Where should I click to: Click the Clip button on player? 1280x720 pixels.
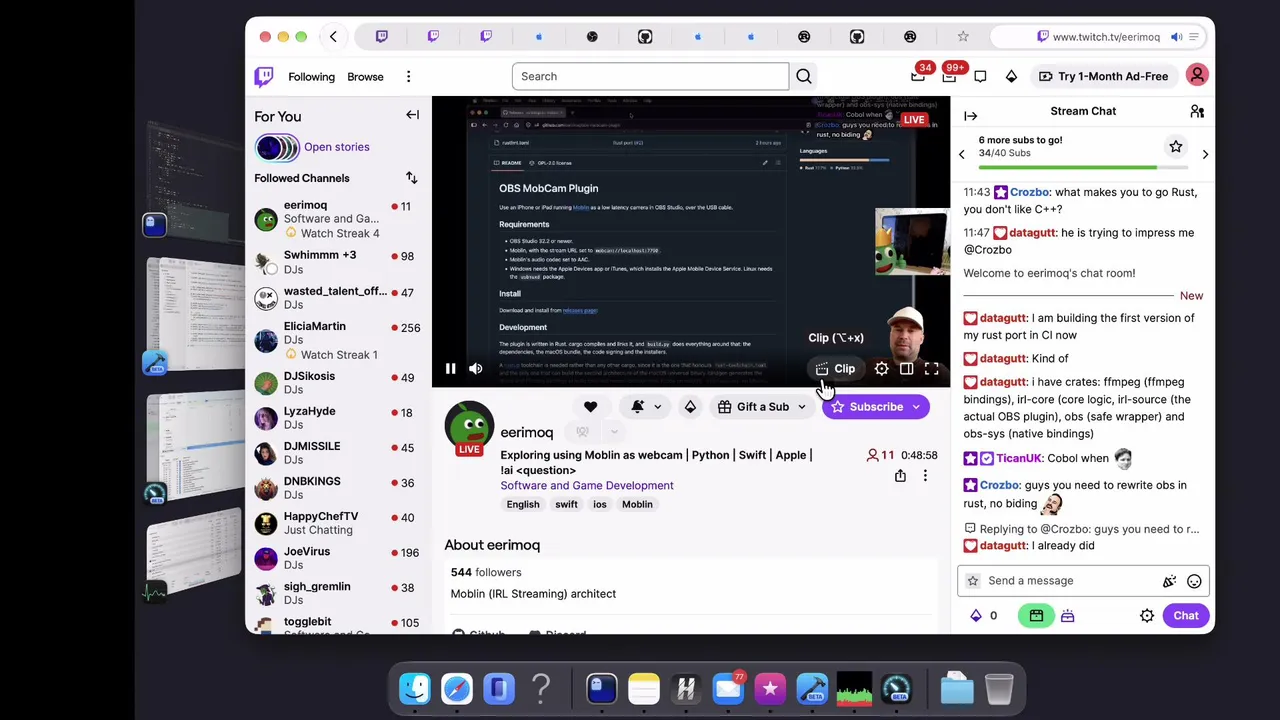pyautogui.click(x=835, y=369)
